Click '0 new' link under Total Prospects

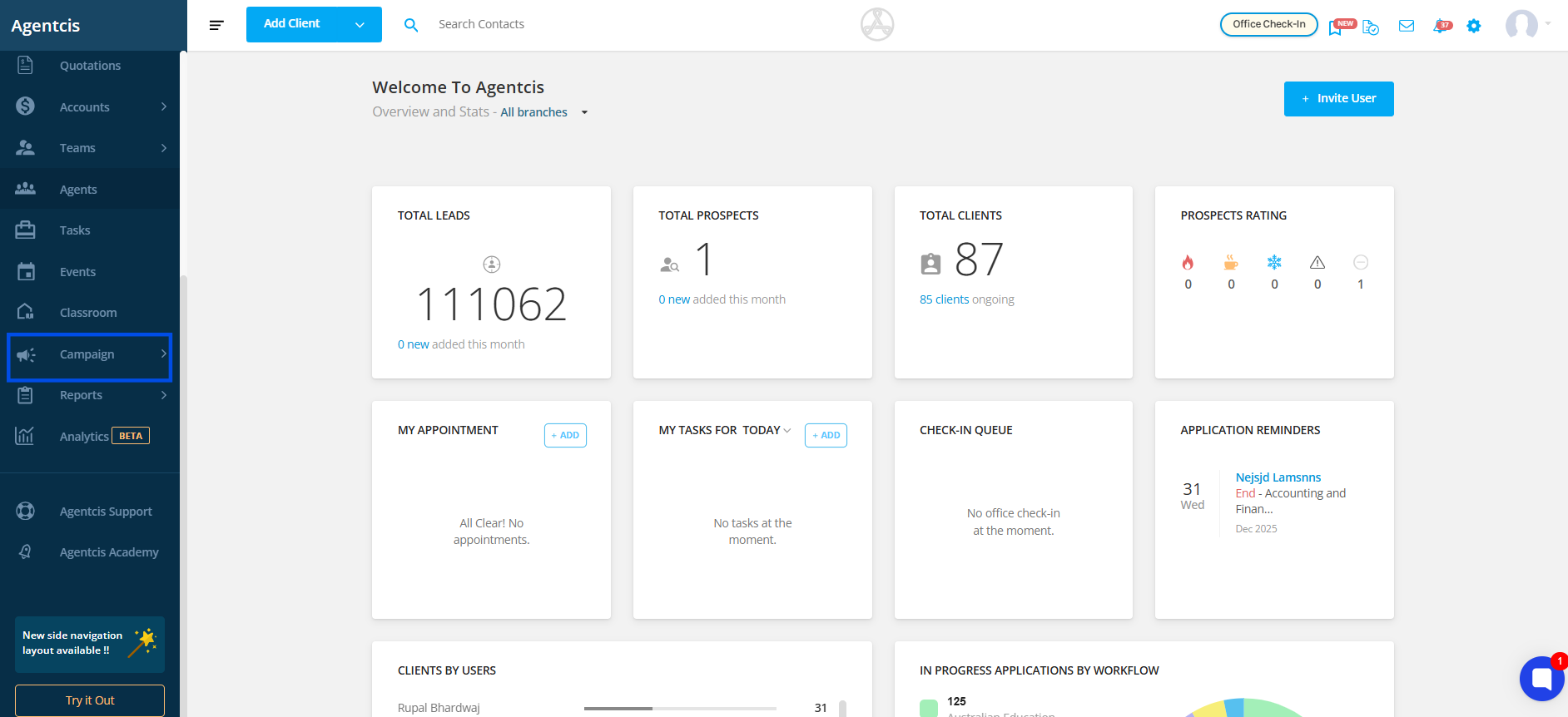point(674,299)
